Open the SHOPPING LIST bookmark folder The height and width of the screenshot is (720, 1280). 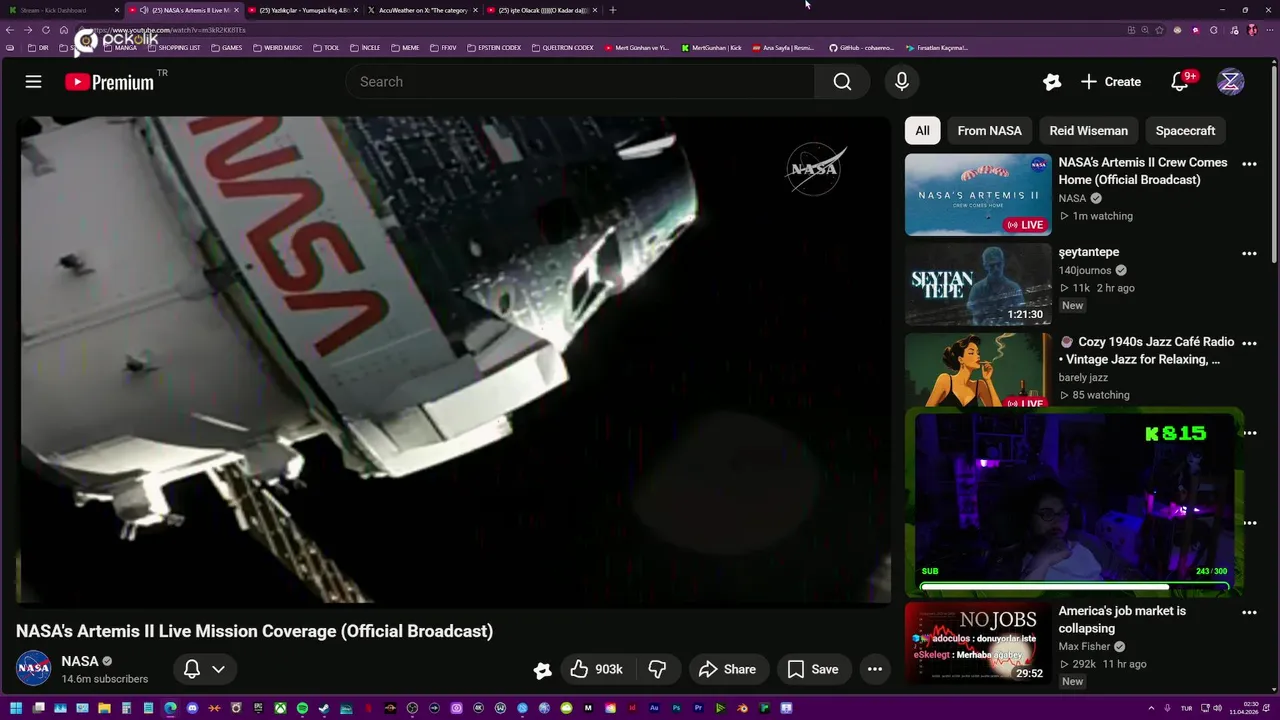pyautogui.click(x=174, y=48)
